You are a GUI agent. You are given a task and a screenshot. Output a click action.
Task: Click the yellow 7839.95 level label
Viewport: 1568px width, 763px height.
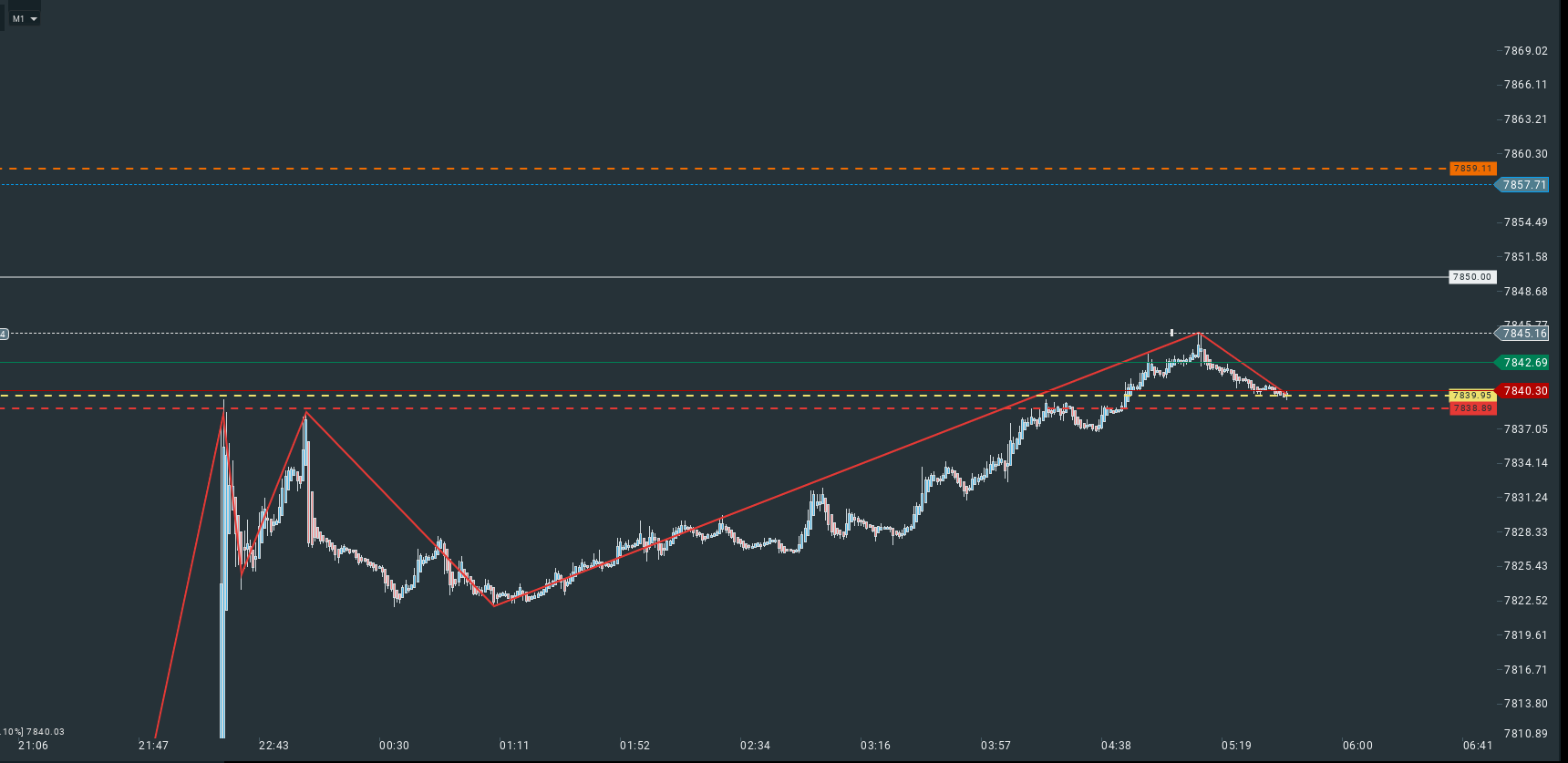pyautogui.click(x=1471, y=396)
